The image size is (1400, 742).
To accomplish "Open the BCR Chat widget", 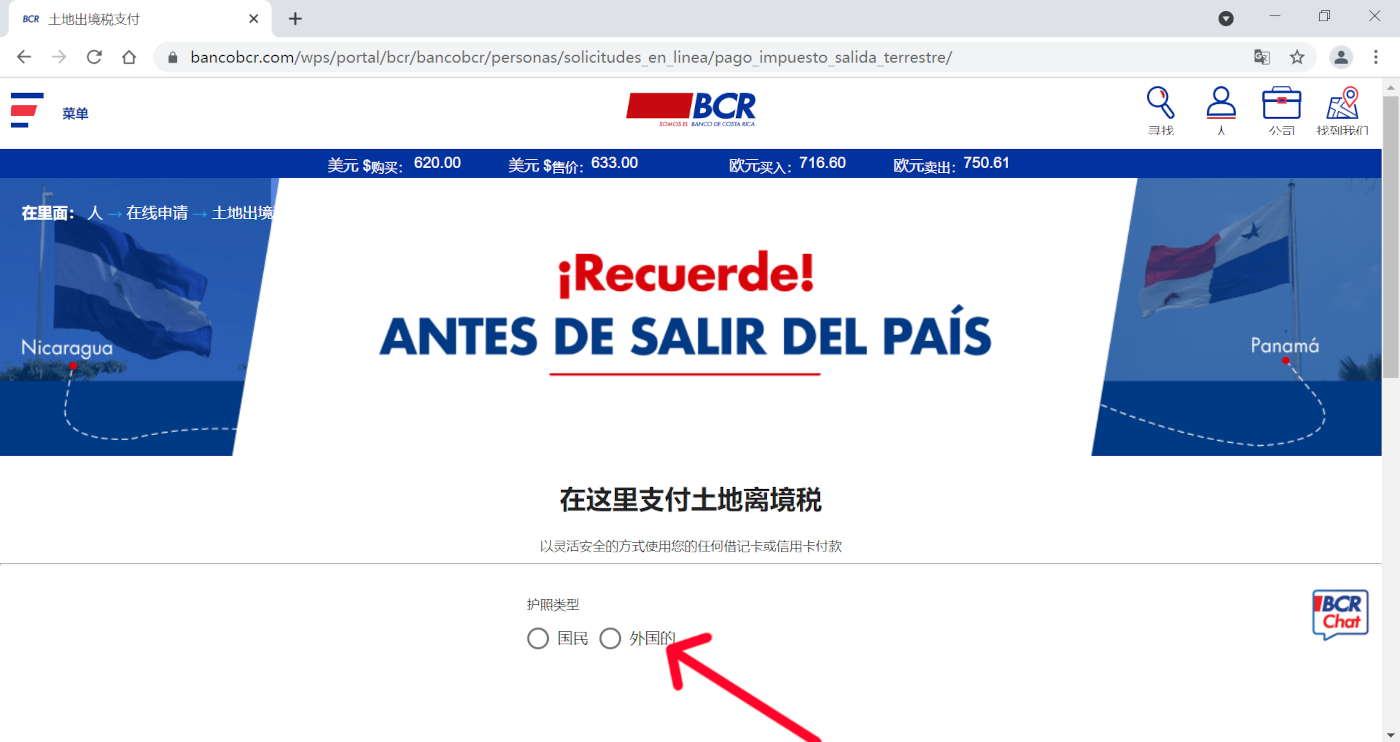I will (x=1340, y=614).
